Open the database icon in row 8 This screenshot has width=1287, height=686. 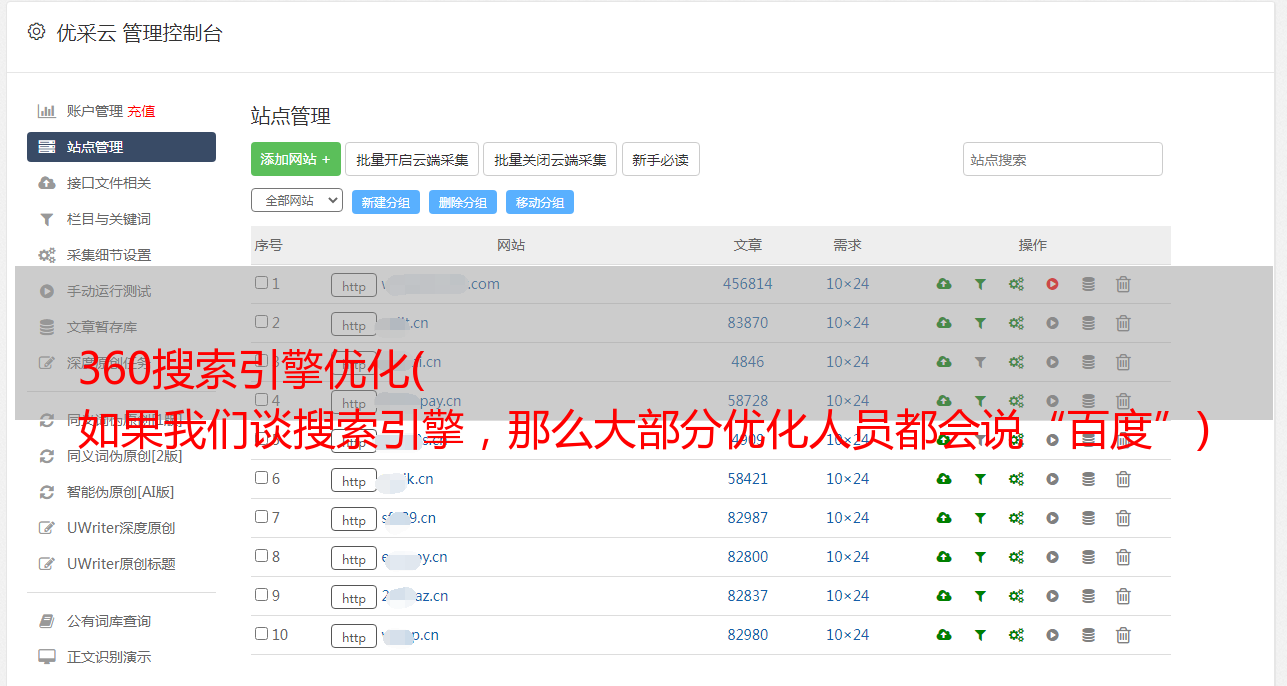point(1088,557)
